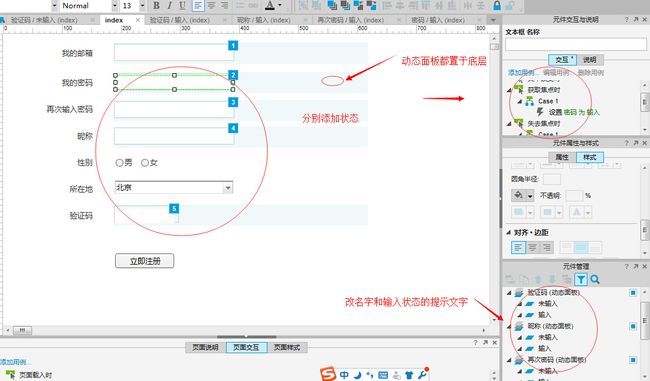Click the widget manager search icon
This screenshot has width=650, height=381.
click(x=595, y=279)
